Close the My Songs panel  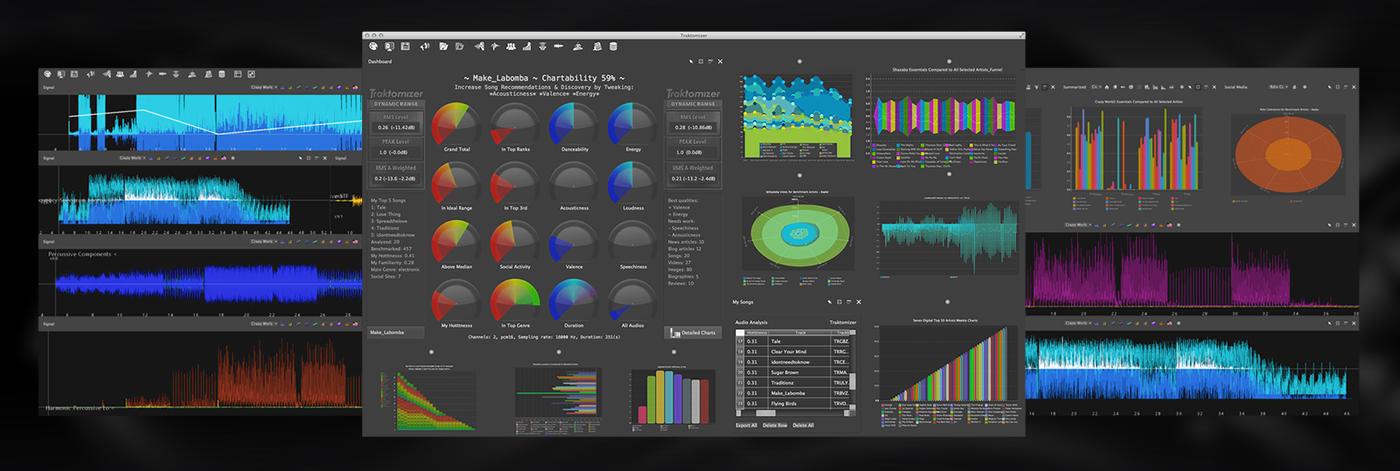coord(859,301)
